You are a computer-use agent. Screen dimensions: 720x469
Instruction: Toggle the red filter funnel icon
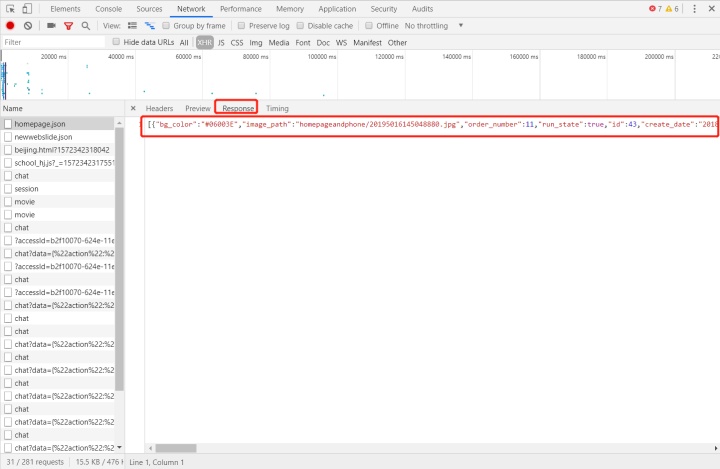click(x=69, y=25)
